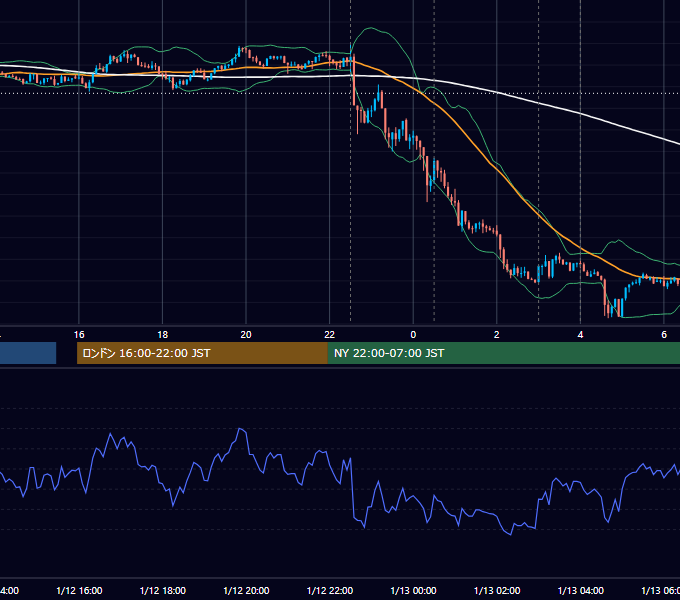This screenshot has height=600, width=680.
Task: Click the London 16:00-22:00 JST session bar
Action: tap(202, 353)
